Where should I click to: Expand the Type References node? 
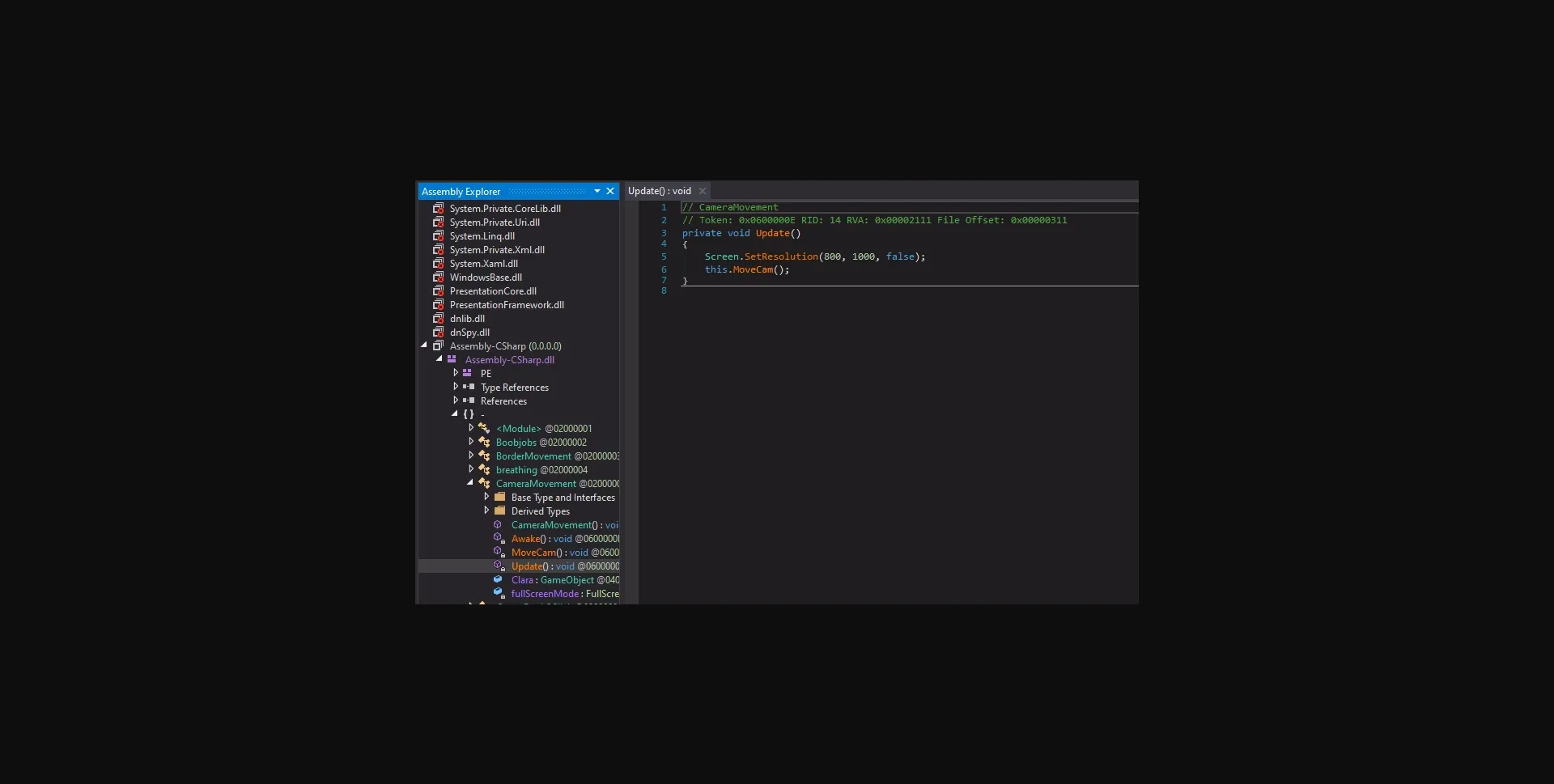pyautogui.click(x=456, y=387)
